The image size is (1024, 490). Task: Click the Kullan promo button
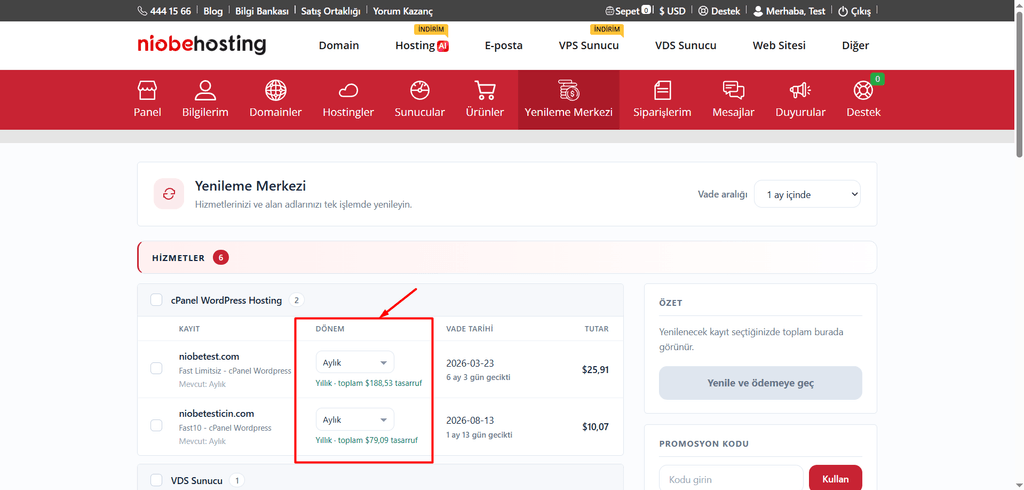pos(835,479)
